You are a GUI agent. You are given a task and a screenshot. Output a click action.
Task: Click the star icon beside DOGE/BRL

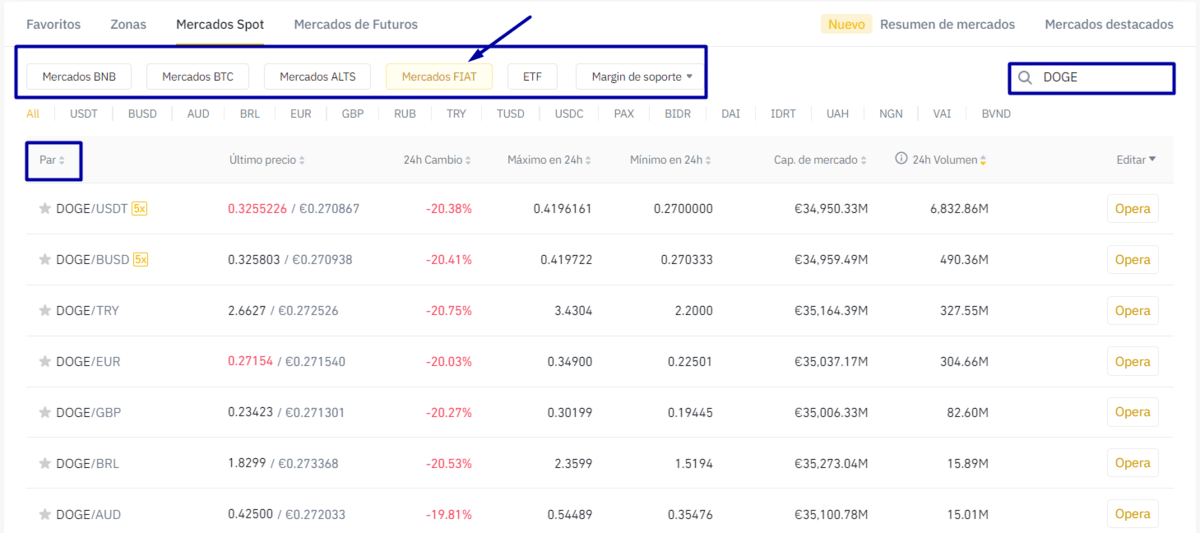coord(44,464)
